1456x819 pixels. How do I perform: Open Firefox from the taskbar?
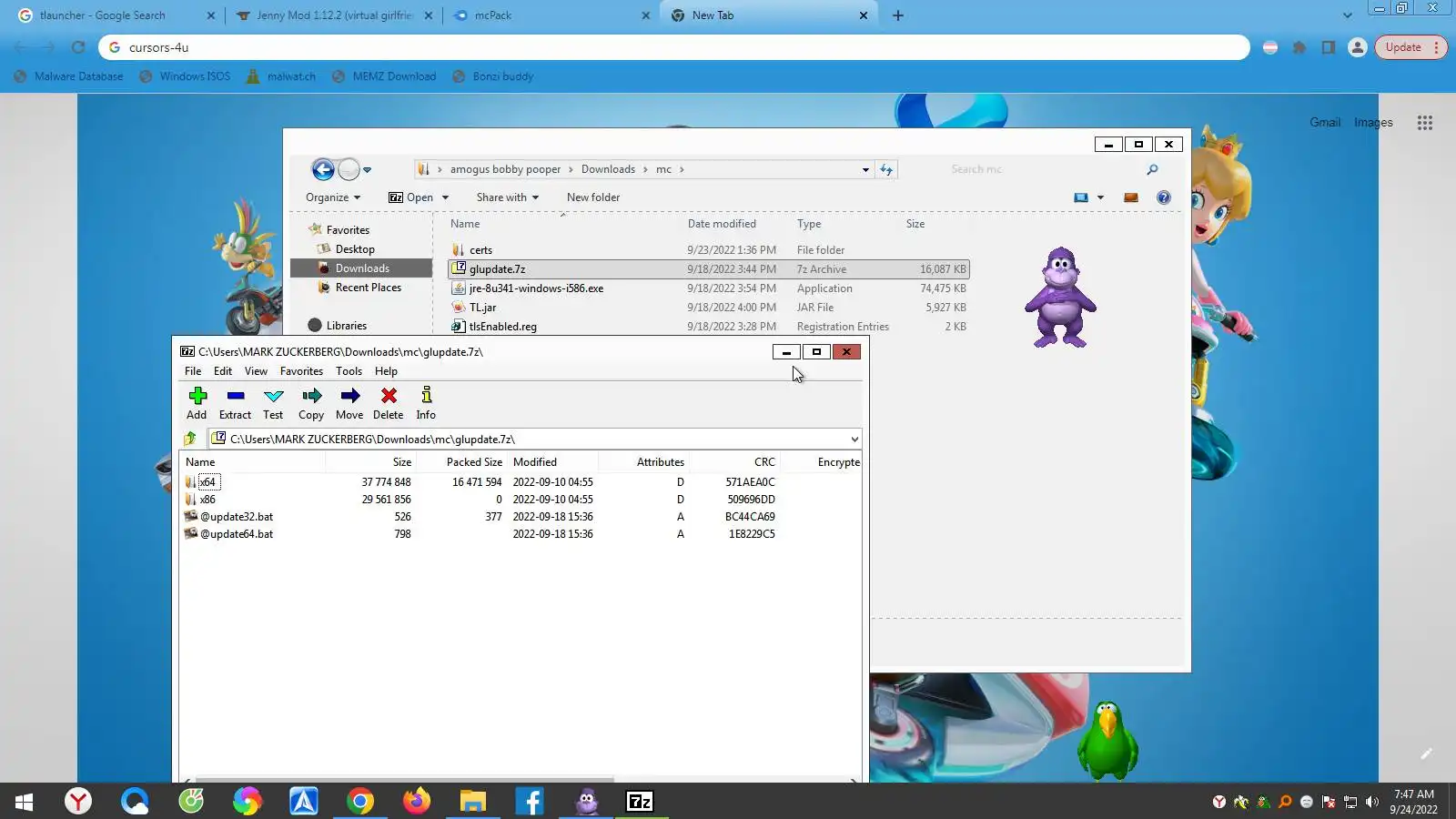[x=417, y=801]
